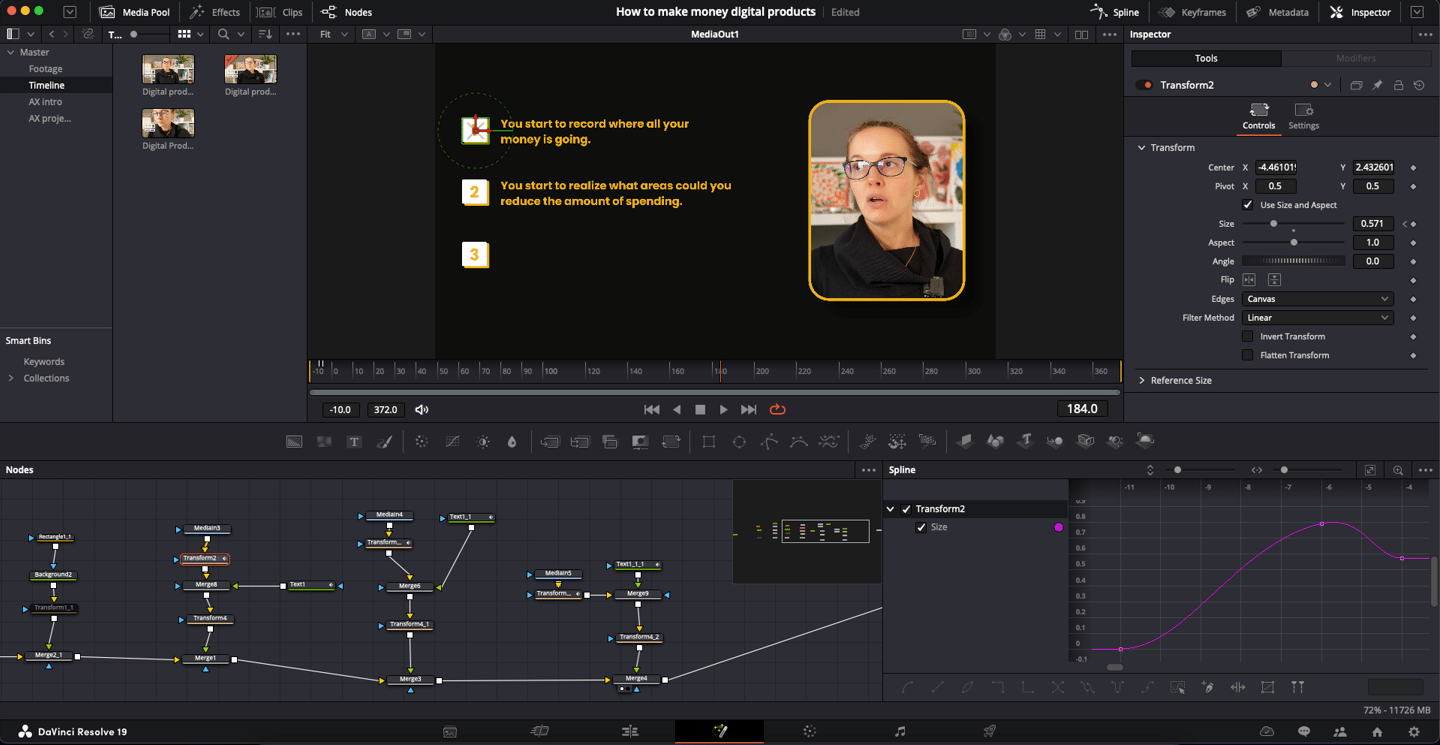The width and height of the screenshot is (1440, 745).
Task: Toggle audio mute speaker icon
Action: [422, 409]
